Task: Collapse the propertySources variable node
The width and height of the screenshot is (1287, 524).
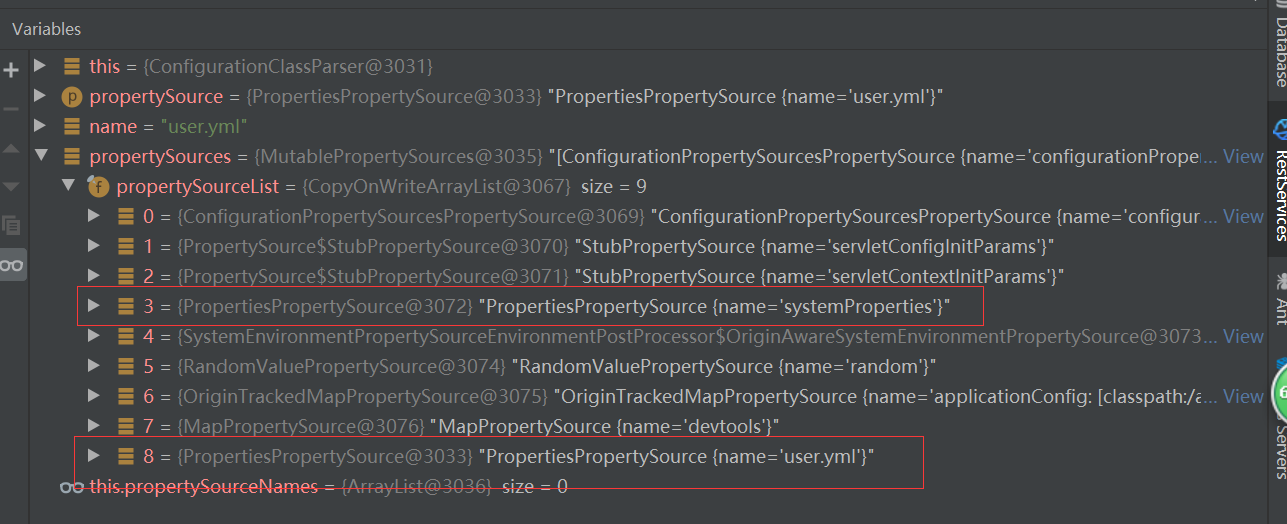Action: tap(40, 156)
